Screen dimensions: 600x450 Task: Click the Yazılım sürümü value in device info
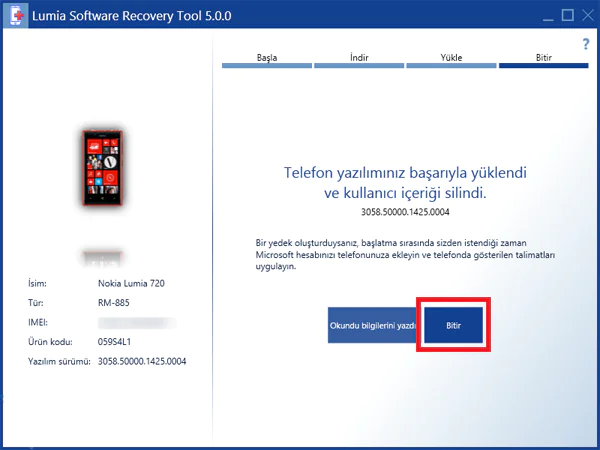pos(142,361)
